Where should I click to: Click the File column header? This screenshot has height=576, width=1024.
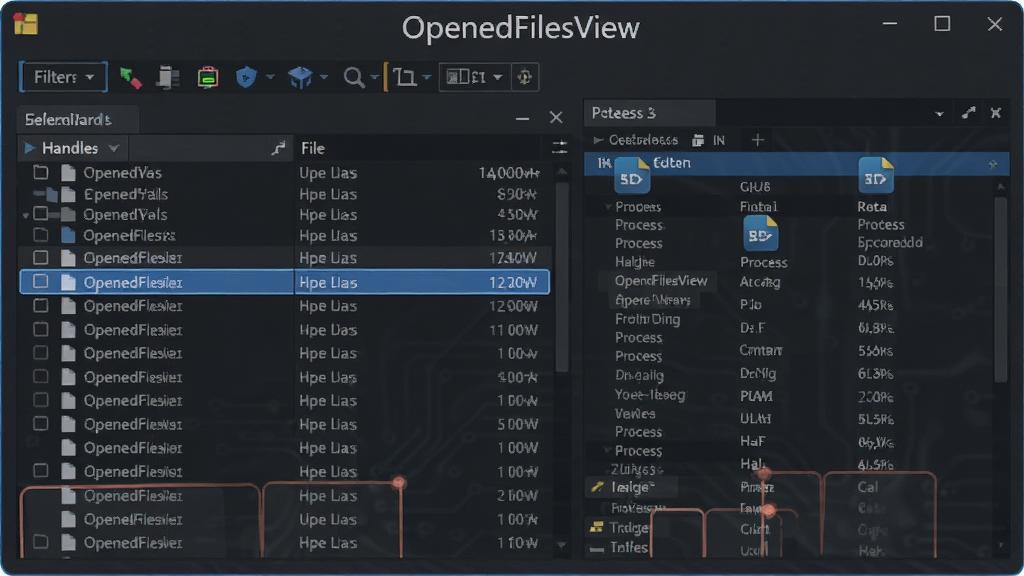click(313, 148)
